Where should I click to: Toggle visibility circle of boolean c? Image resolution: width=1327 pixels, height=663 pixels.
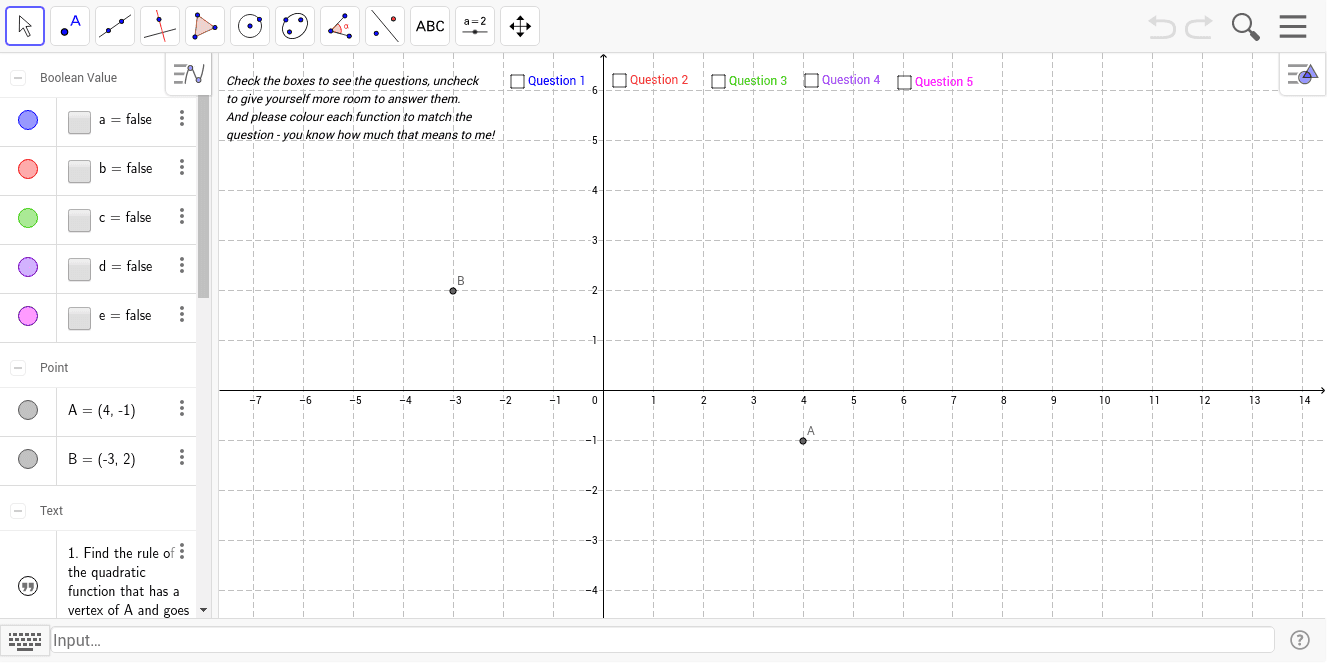coord(28,218)
